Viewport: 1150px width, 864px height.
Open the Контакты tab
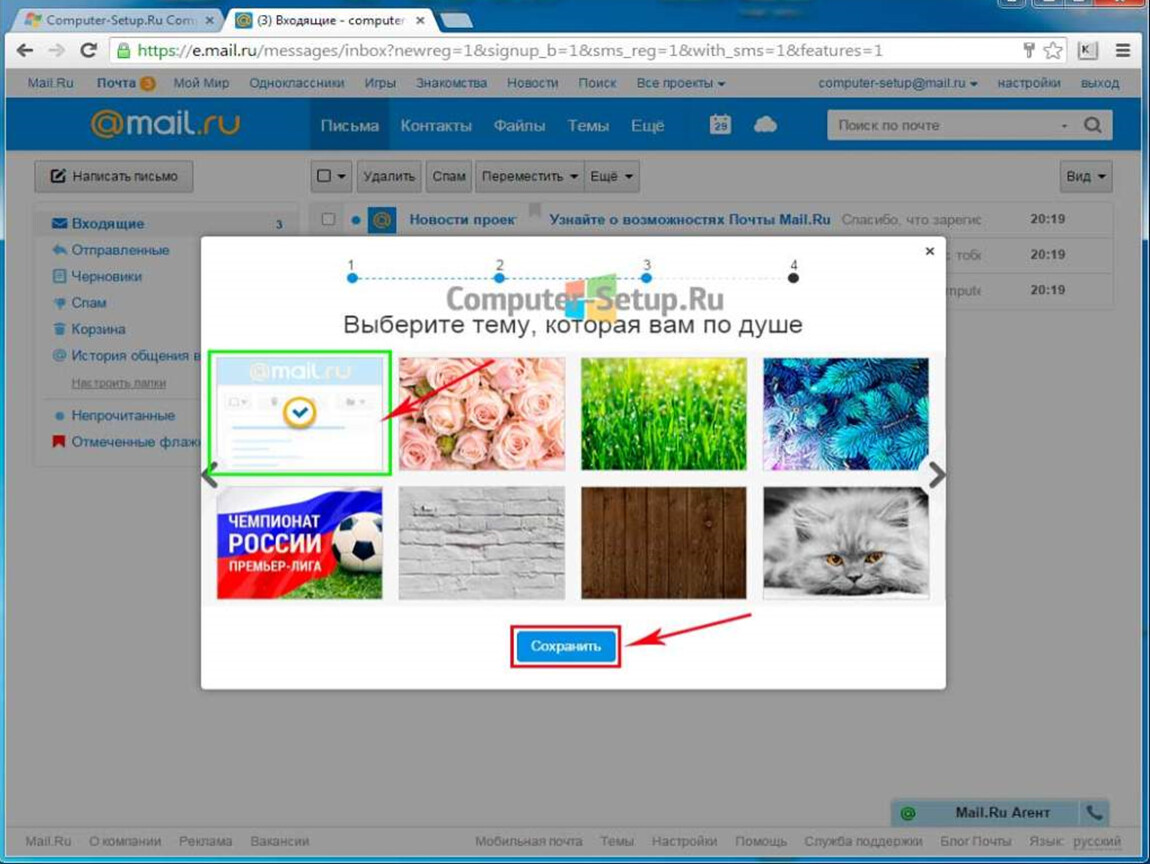click(x=436, y=125)
